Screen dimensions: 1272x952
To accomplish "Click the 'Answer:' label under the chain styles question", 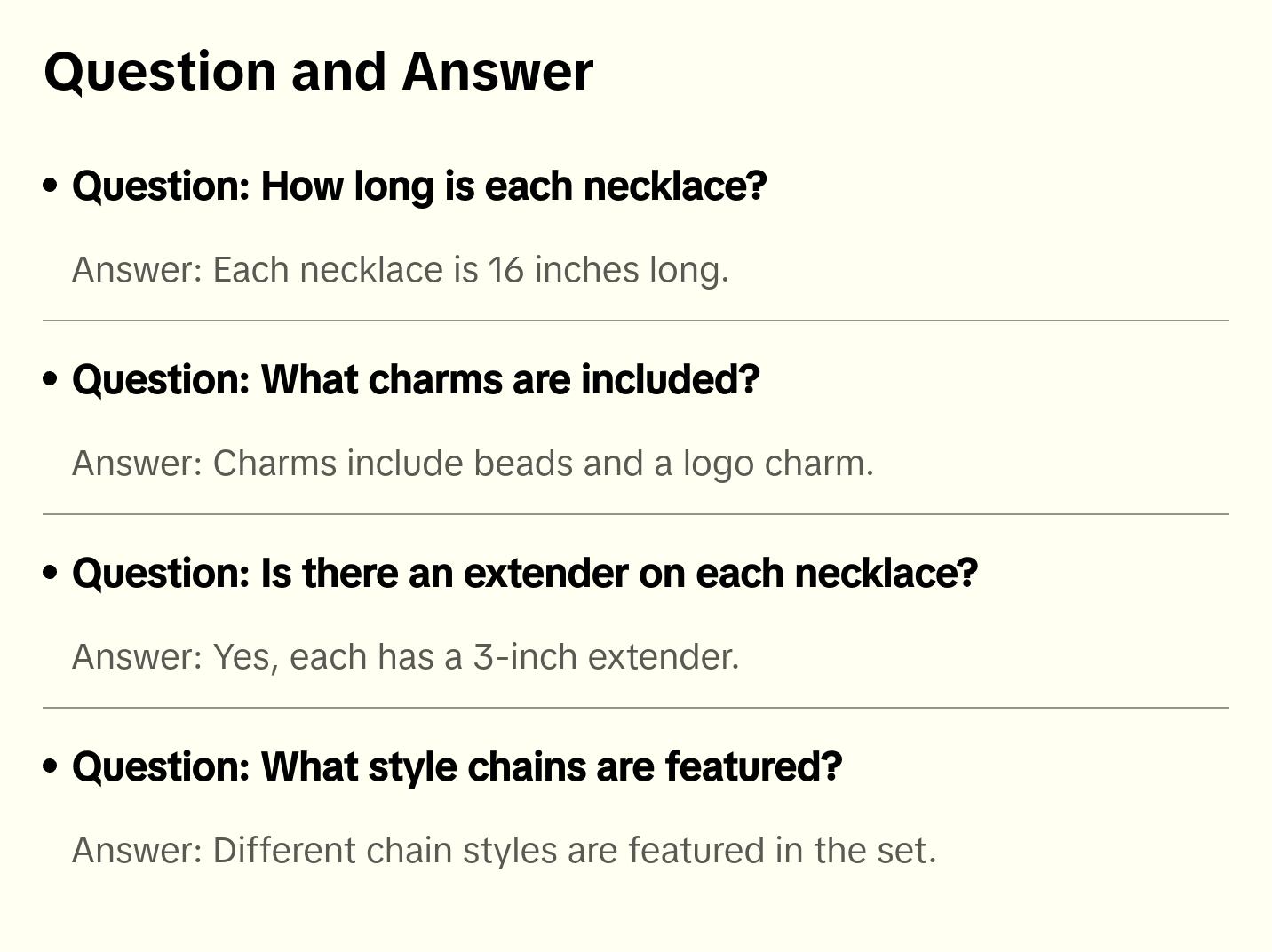I will (138, 851).
